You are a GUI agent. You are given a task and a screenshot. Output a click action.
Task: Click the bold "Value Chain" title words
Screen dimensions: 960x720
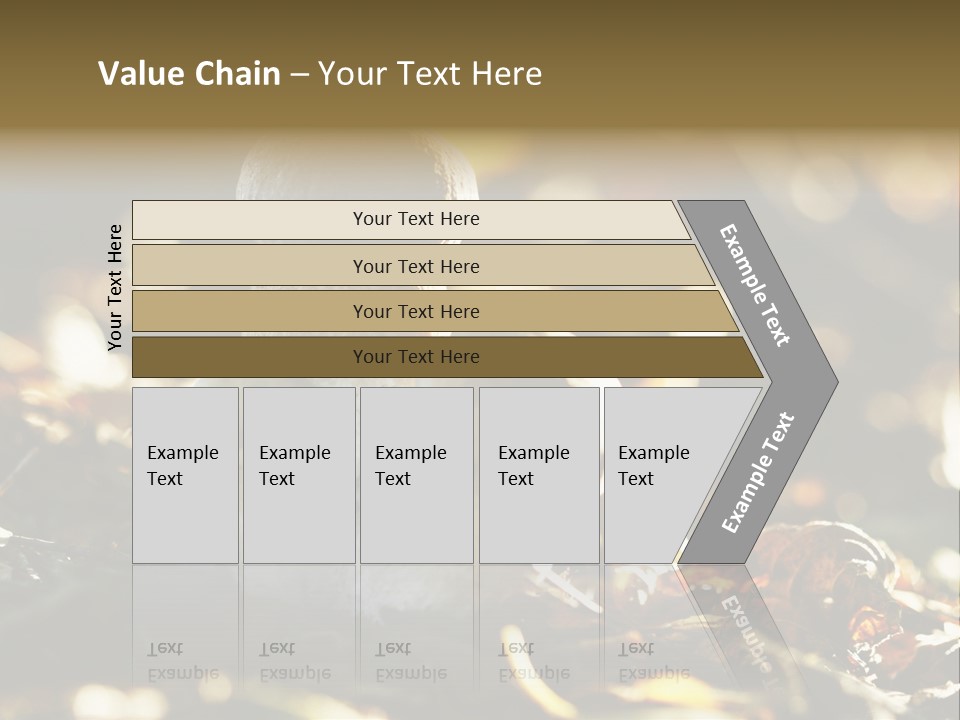(x=189, y=74)
